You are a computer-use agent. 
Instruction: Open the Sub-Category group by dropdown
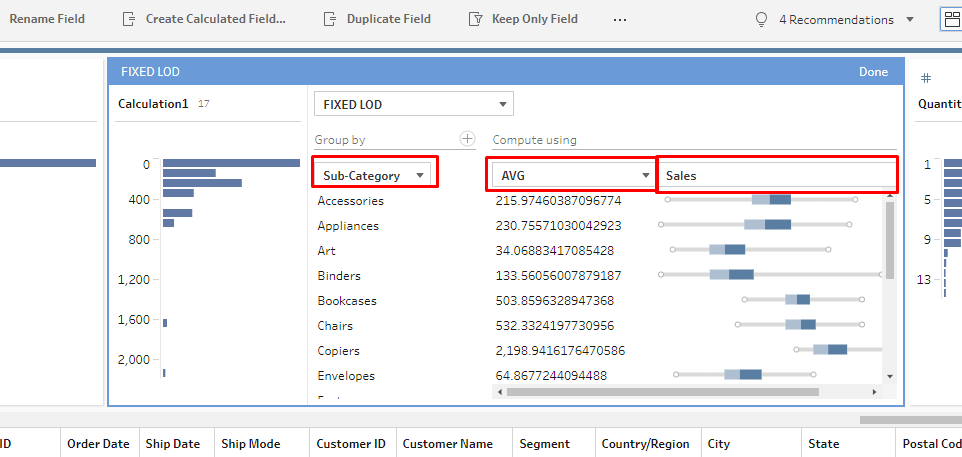point(374,175)
